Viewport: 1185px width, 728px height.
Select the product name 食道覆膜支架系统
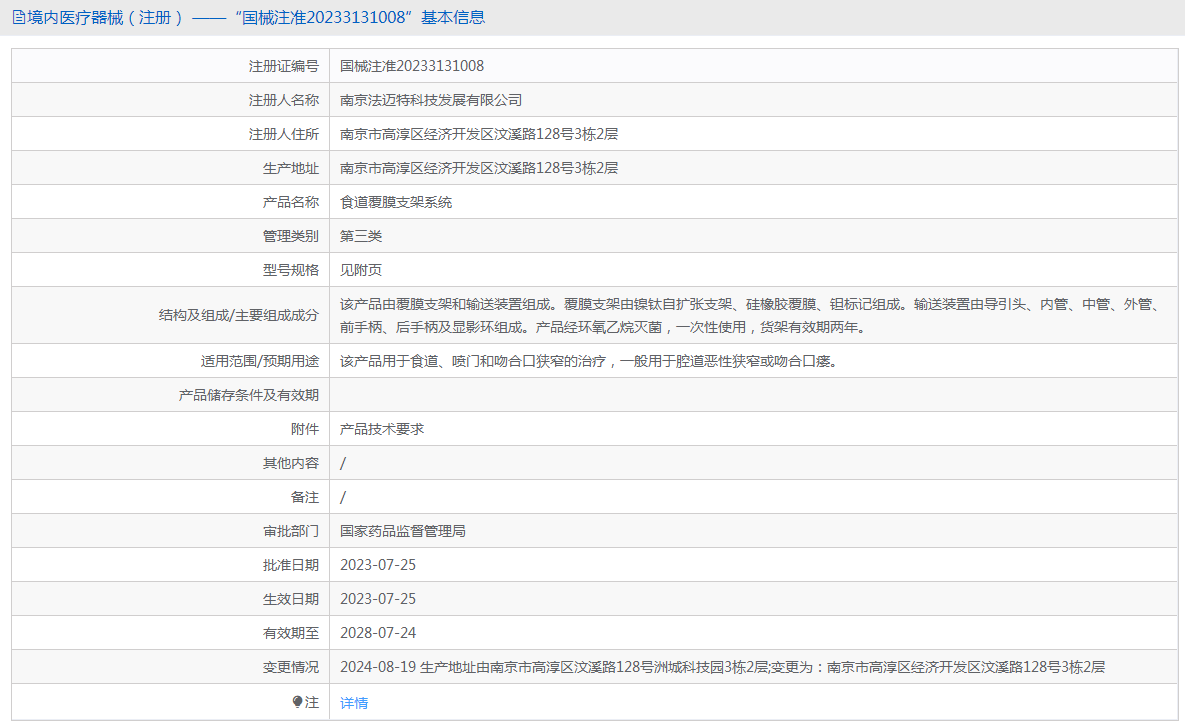396,202
